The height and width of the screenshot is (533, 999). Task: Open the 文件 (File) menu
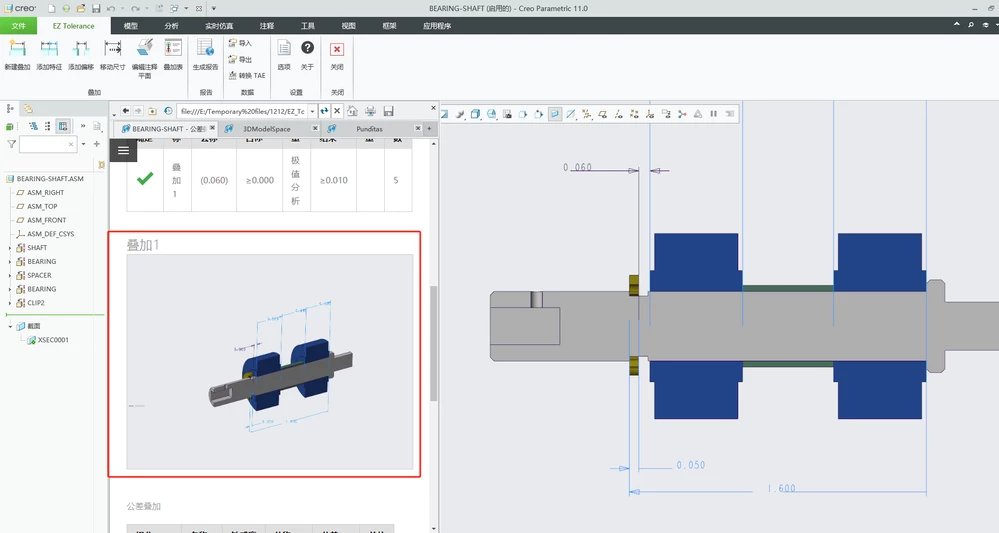(18, 26)
